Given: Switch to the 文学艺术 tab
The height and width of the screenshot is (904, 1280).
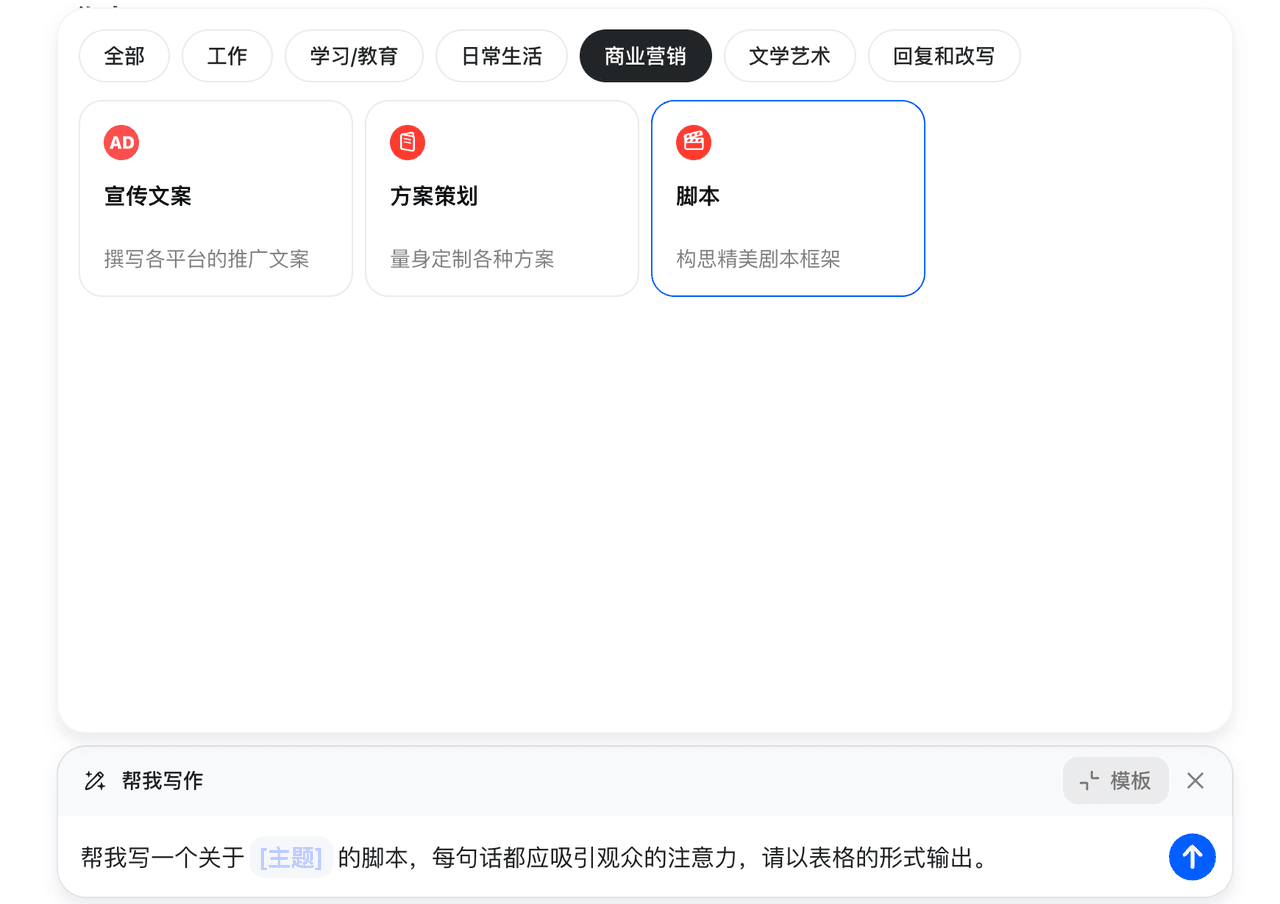Looking at the screenshot, I should click(x=789, y=56).
